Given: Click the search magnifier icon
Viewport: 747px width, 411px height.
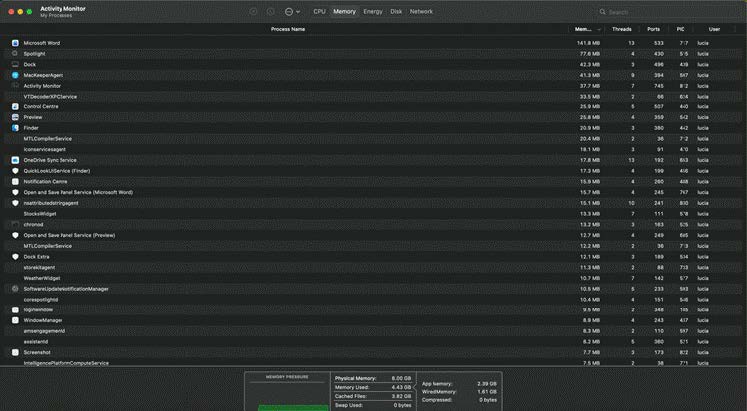Looking at the screenshot, I should [x=603, y=12].
